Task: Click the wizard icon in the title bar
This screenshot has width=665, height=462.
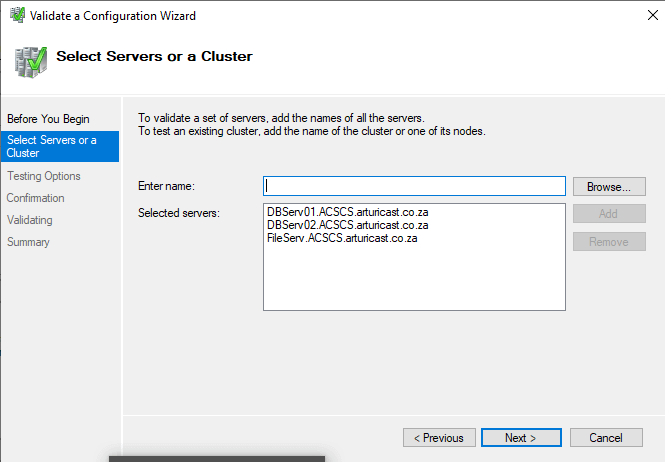Action: (x=17, y=16)
